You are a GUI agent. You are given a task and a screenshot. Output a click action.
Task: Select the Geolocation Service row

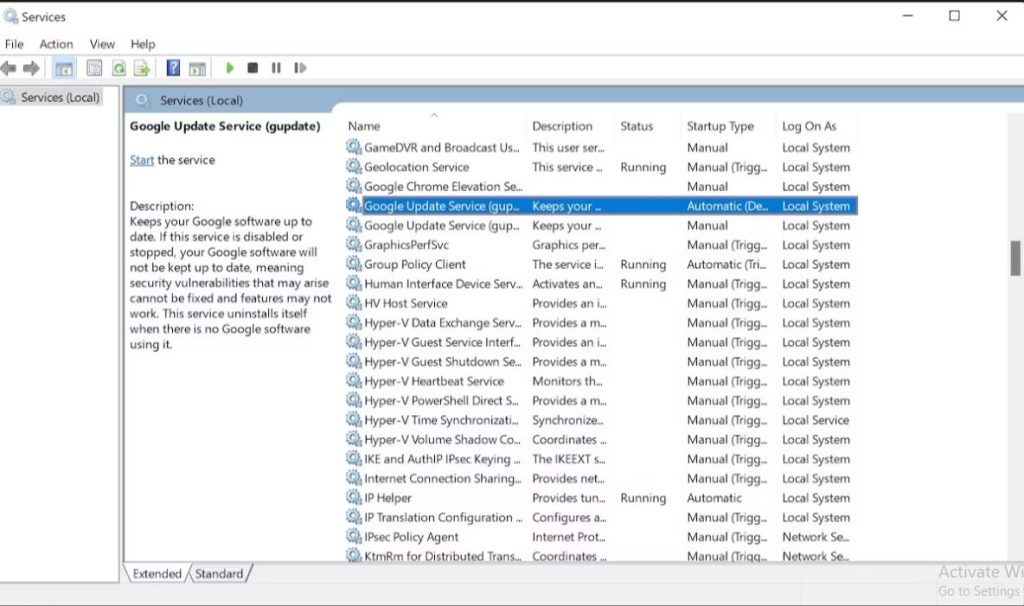601,167
